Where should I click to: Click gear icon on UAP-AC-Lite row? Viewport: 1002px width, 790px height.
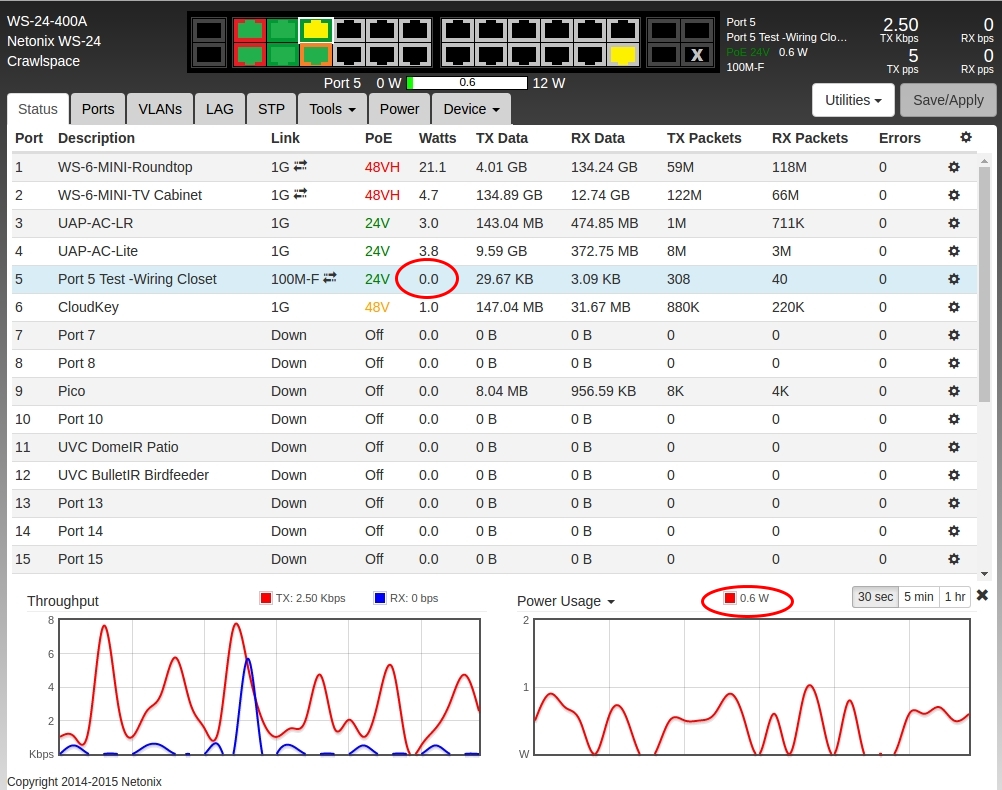point(953,251)
